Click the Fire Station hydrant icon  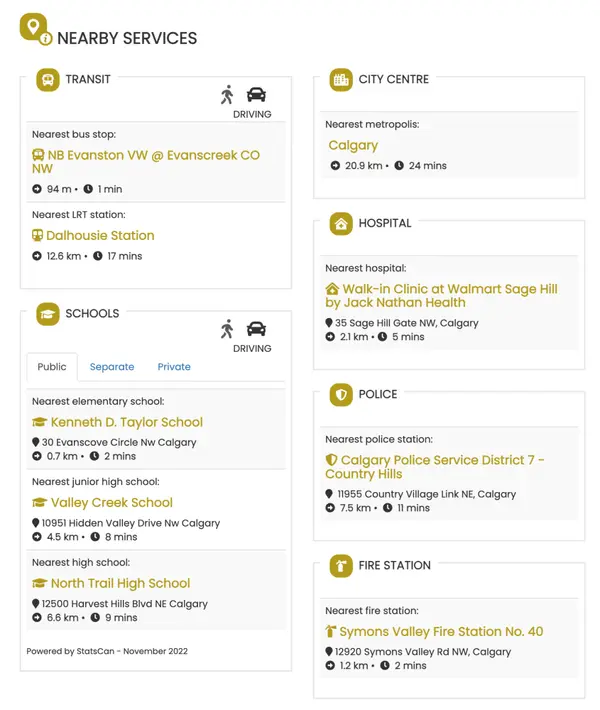click(x=342, y=566)
